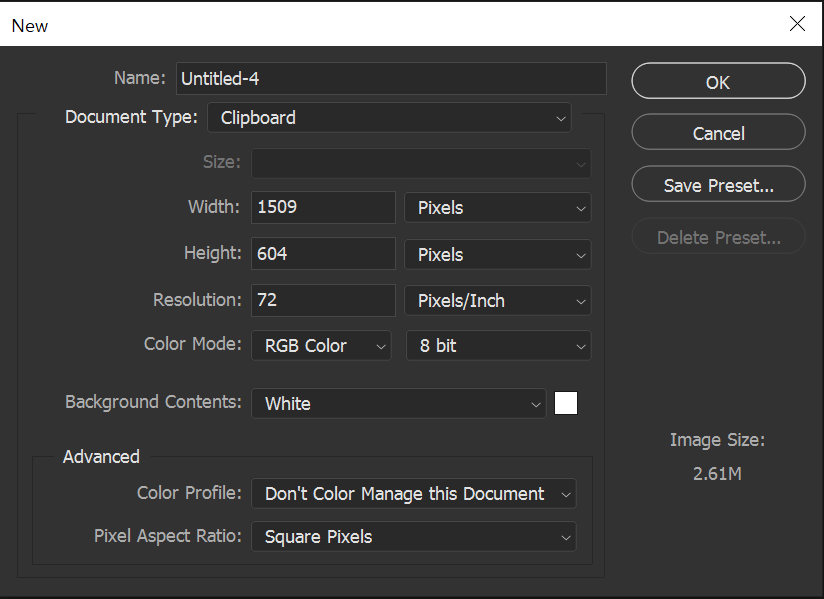Screen dimensions: 824x599
Task: Open the 8 bit depth dropdown
Action: [498, 346]
